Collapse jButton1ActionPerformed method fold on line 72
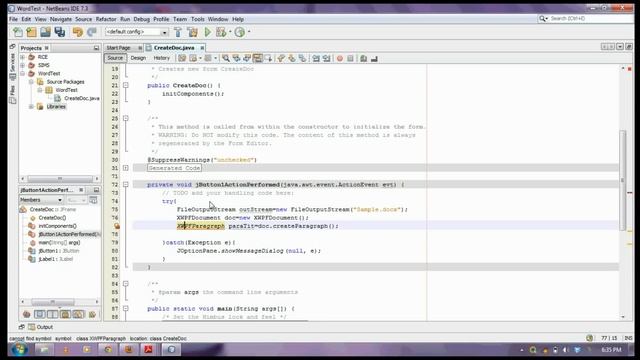 point(126,184)
